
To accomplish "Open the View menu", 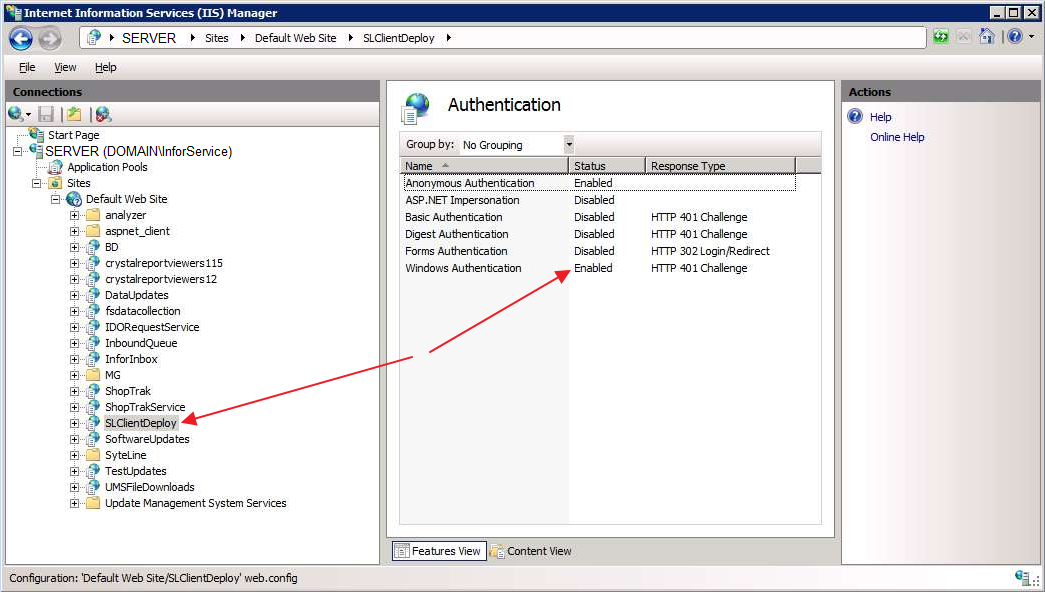I will (x=65, y=67).
